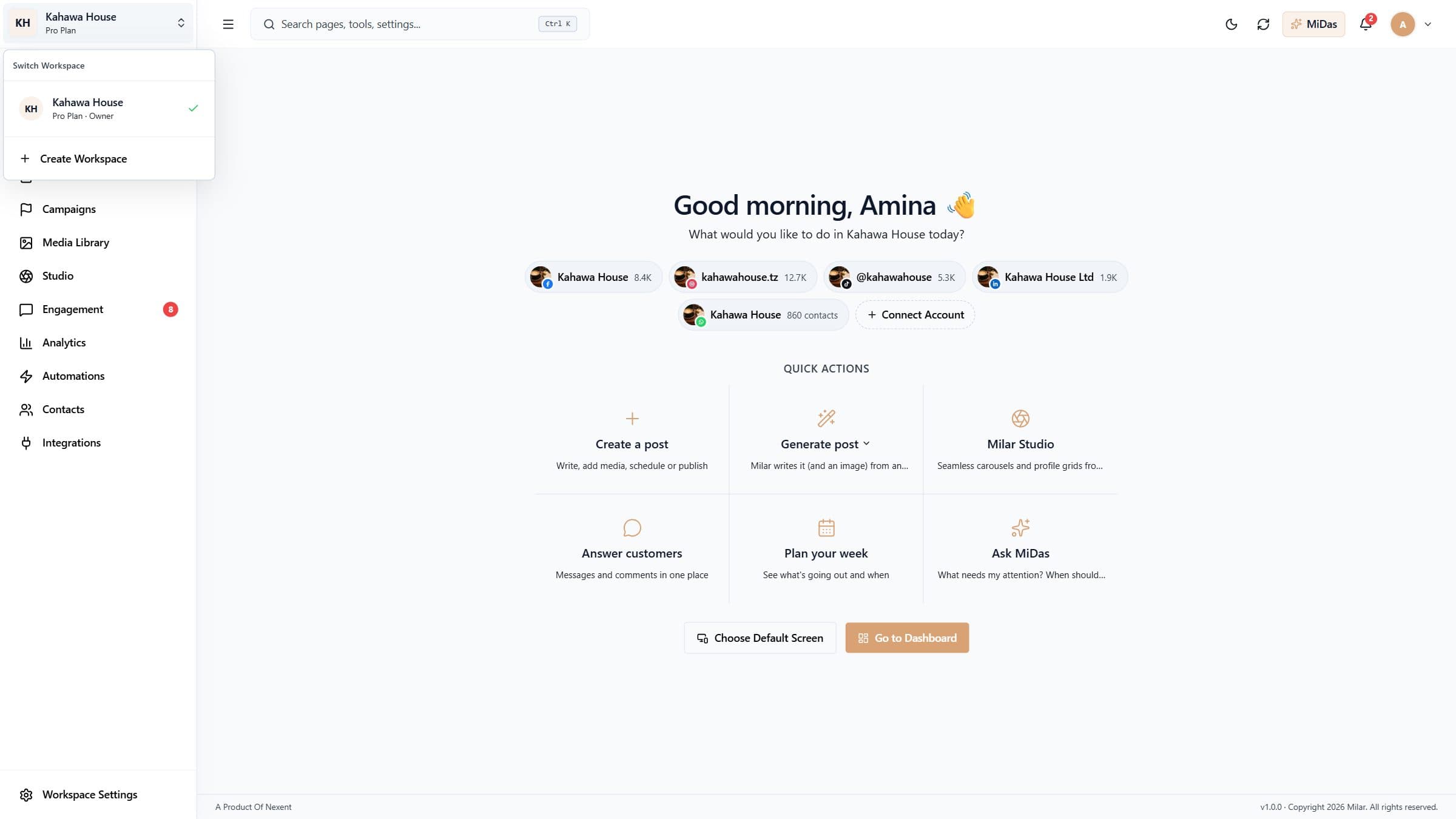
Task: Click the Milar Studio aperture icon
Action: pos(1020,419)
